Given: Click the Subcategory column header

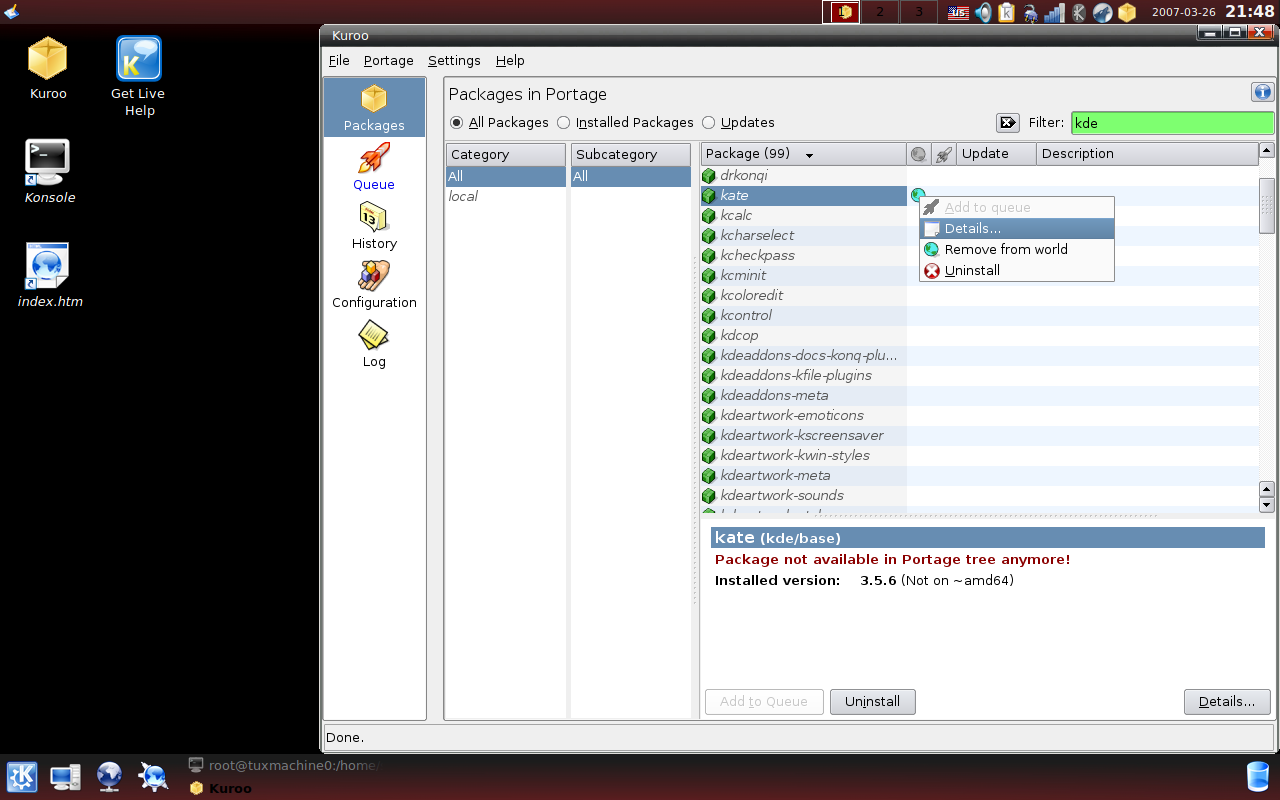Looking at the screenshot, I should [631, 155].
